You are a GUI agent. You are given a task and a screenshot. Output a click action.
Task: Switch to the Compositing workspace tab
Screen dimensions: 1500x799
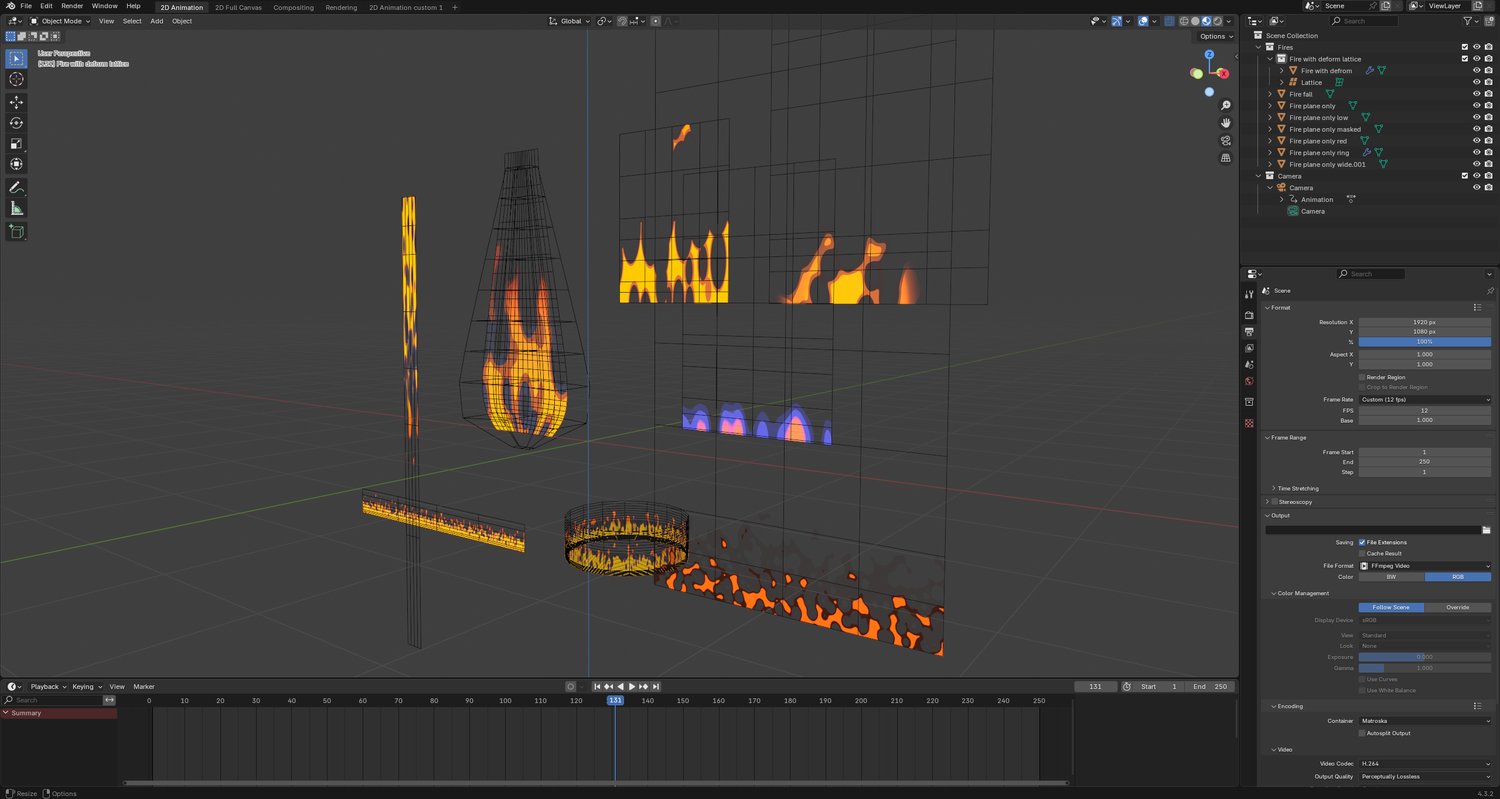pos(293,7)
